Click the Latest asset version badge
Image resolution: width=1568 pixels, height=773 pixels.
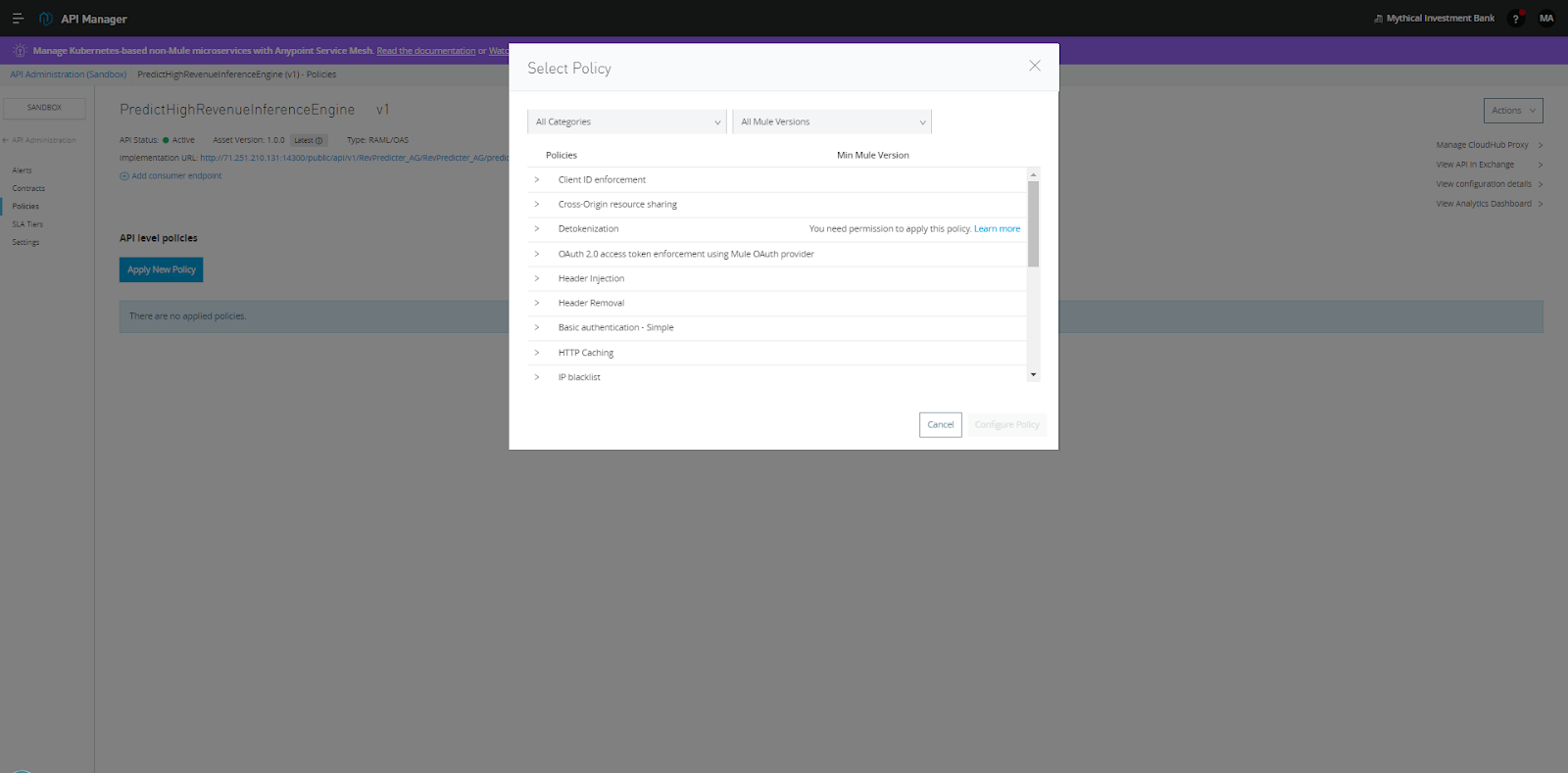[309, 140]
